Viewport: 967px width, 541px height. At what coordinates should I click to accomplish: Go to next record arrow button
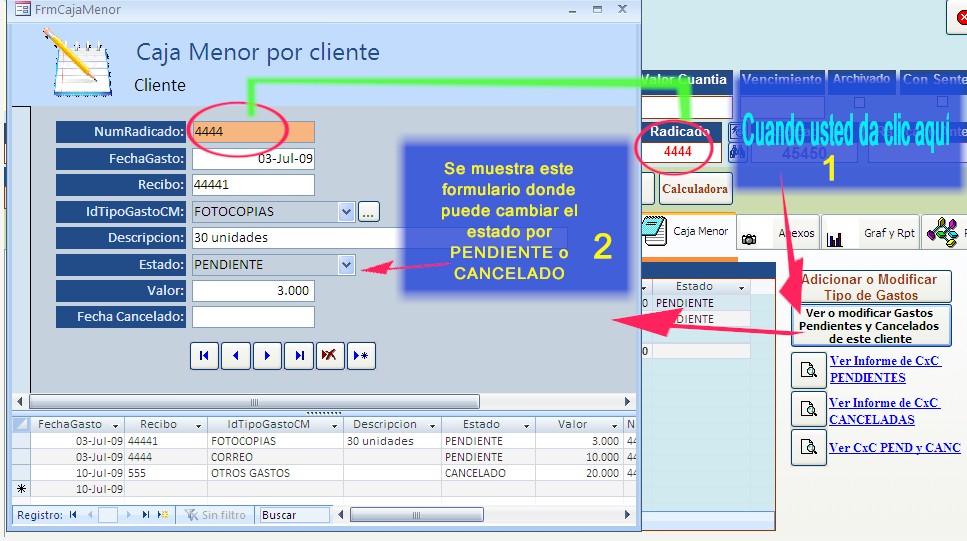tap(267, 355)
